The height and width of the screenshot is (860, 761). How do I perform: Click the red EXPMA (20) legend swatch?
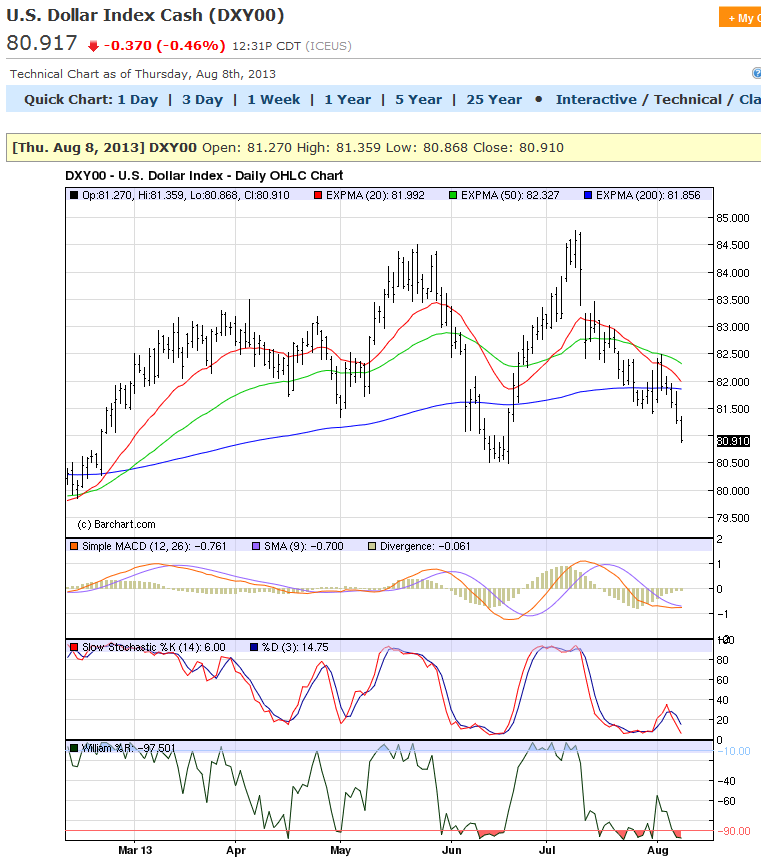coord(318,195)
